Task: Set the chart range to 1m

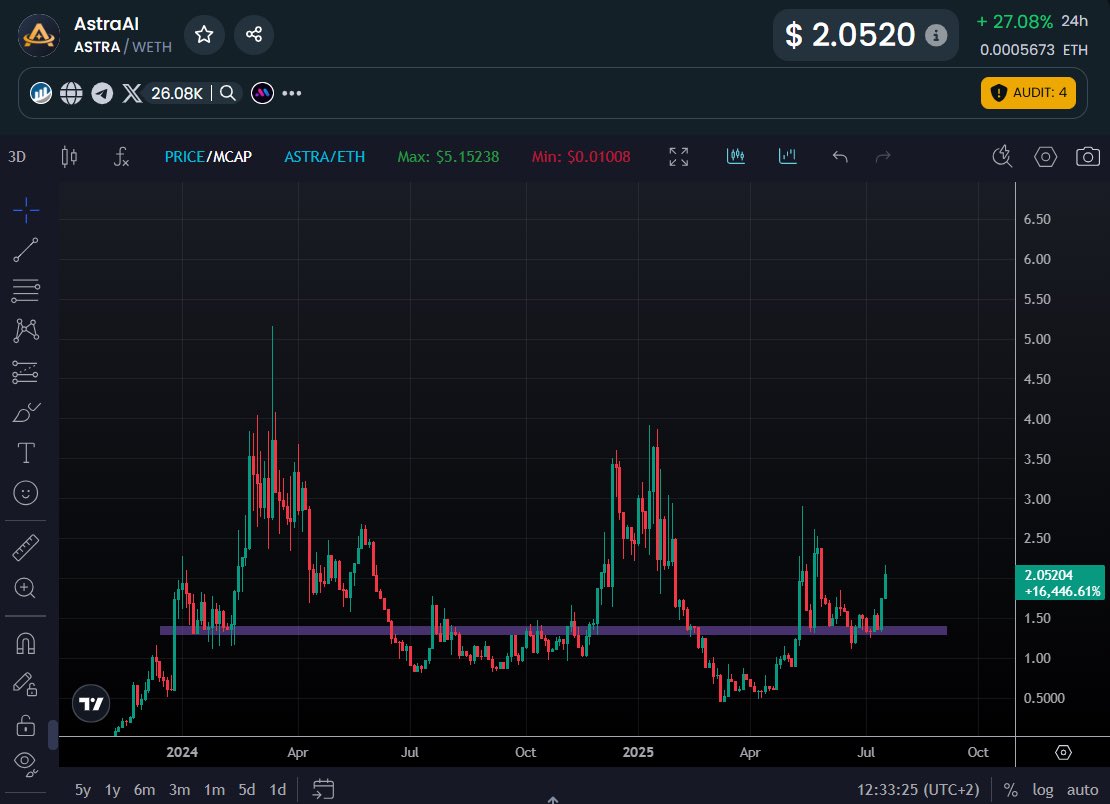Action: pos(214,790)
